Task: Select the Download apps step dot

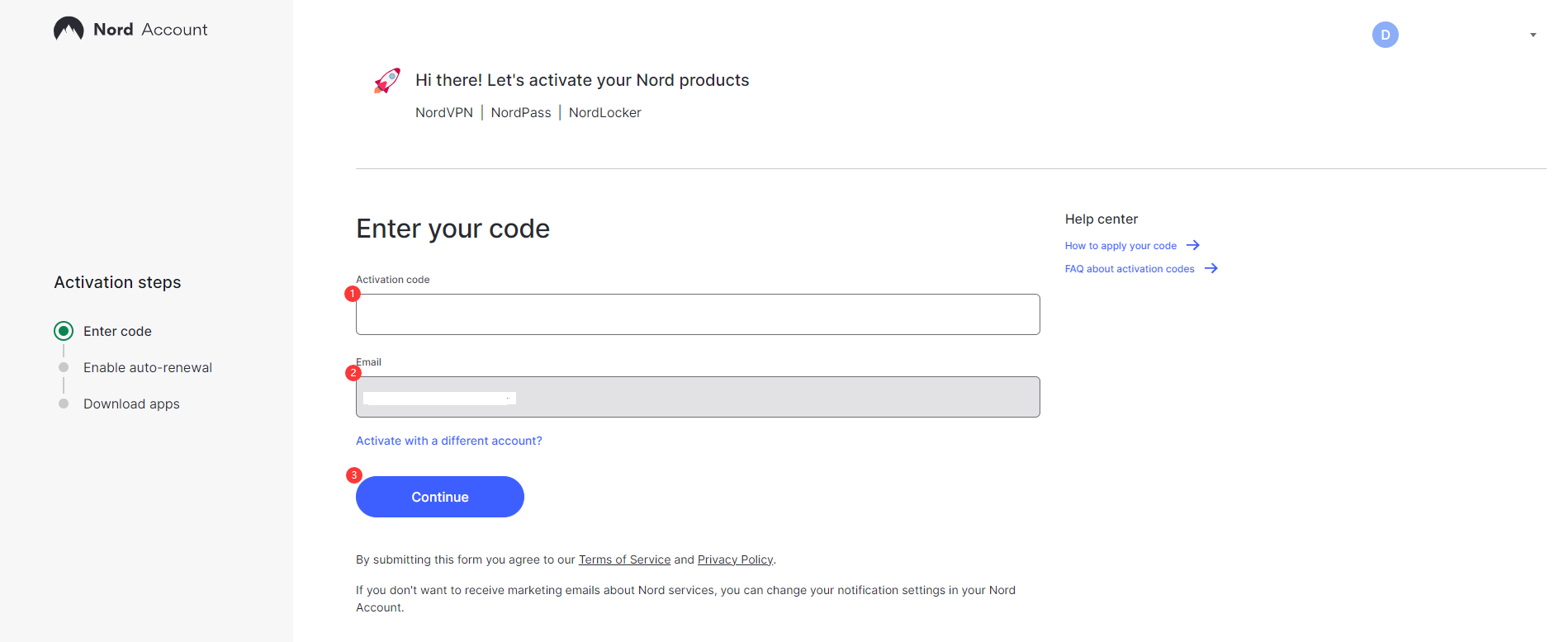Action: click(64, 404)
